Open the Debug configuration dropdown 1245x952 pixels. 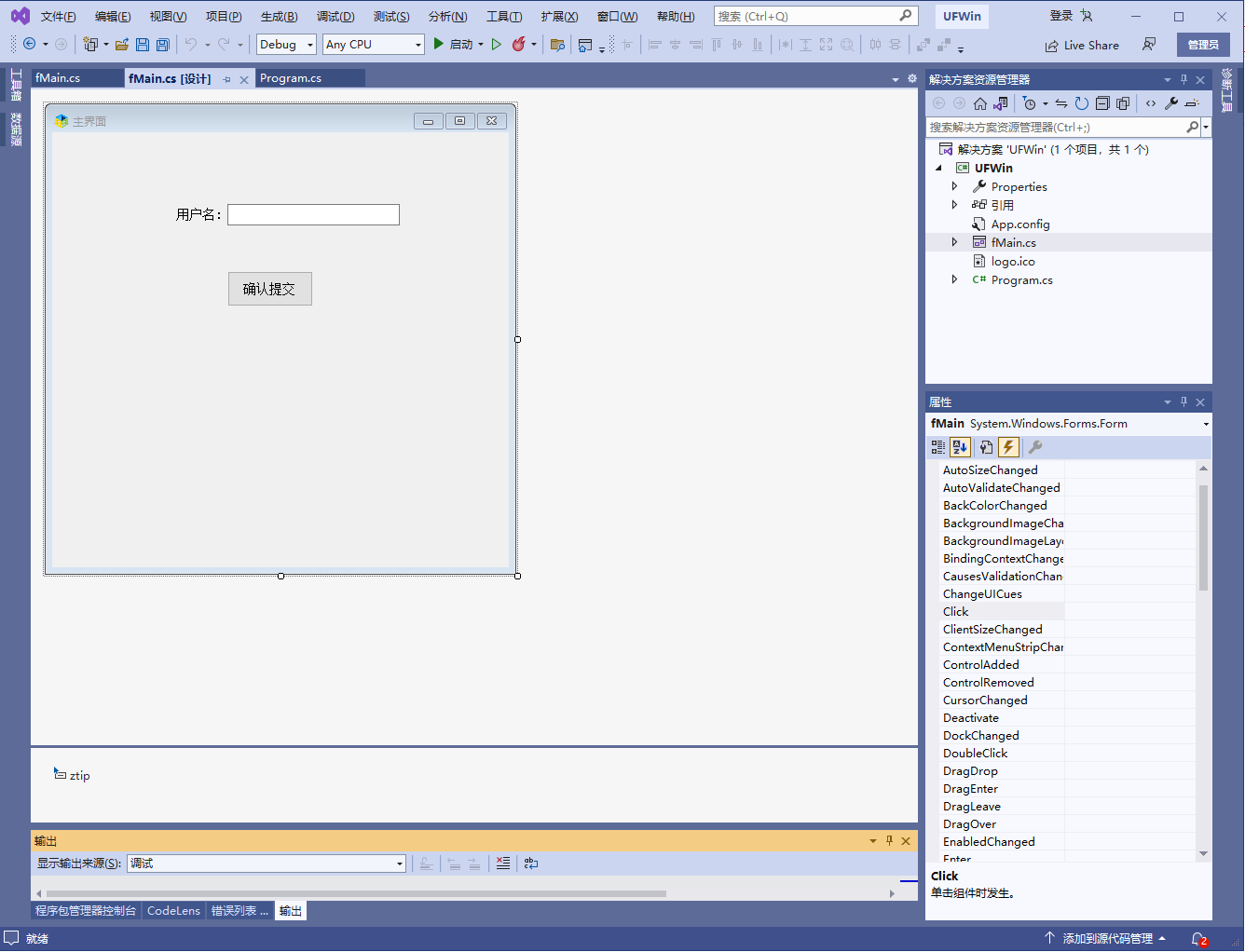click(311, 45)
